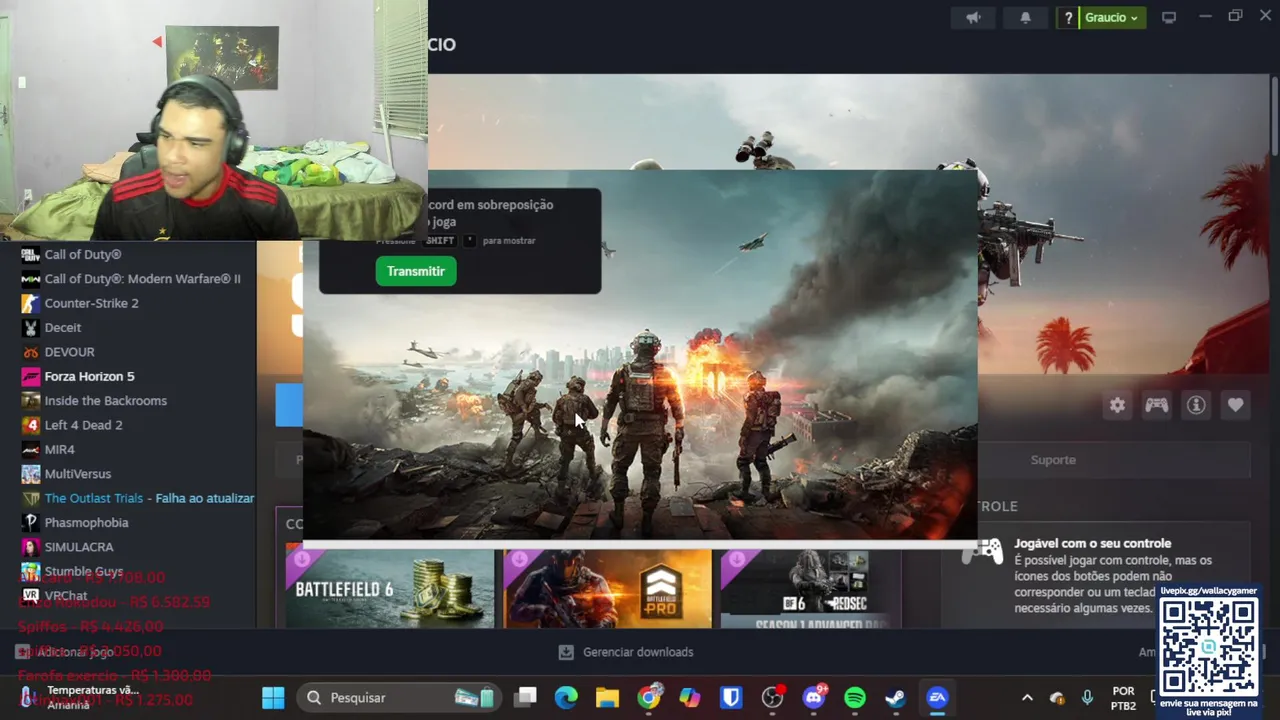Click the question mark avatar beside Graucio
Screen dimensions: 1280x720
[x=1068, y=17]
